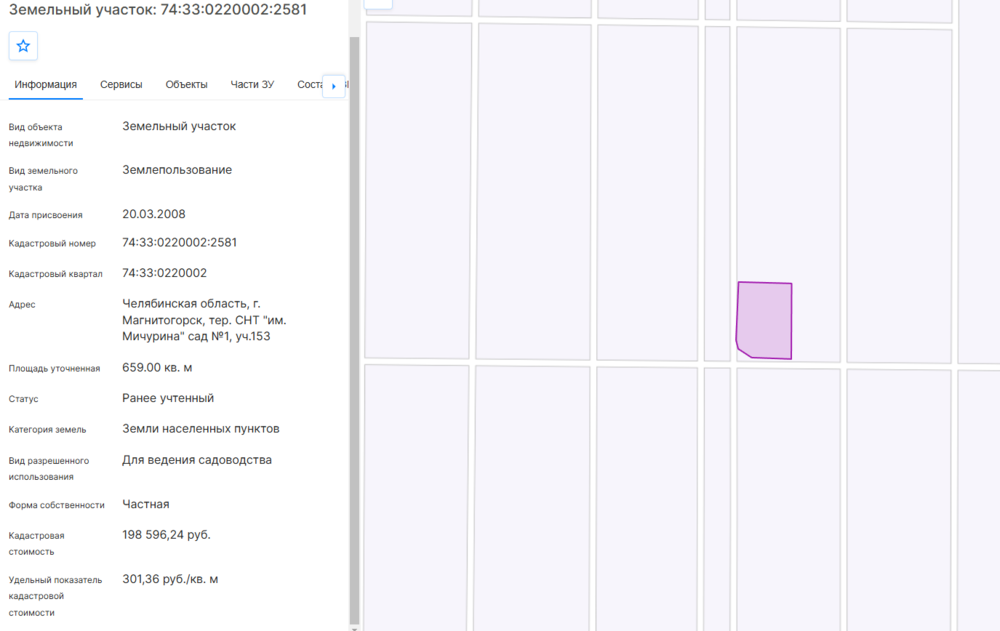
Task: Click the Частная ownership form value
Action: pos(146,504)
